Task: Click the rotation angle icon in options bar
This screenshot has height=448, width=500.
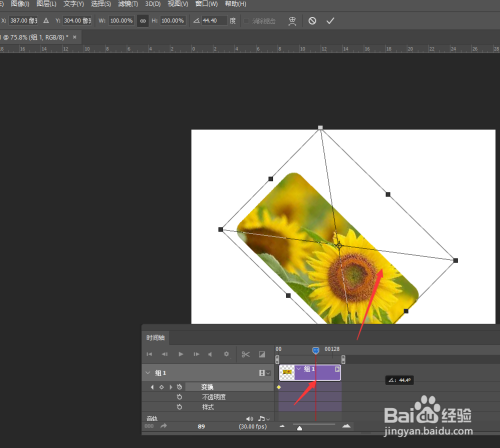Action: click(x=197, y=21)
